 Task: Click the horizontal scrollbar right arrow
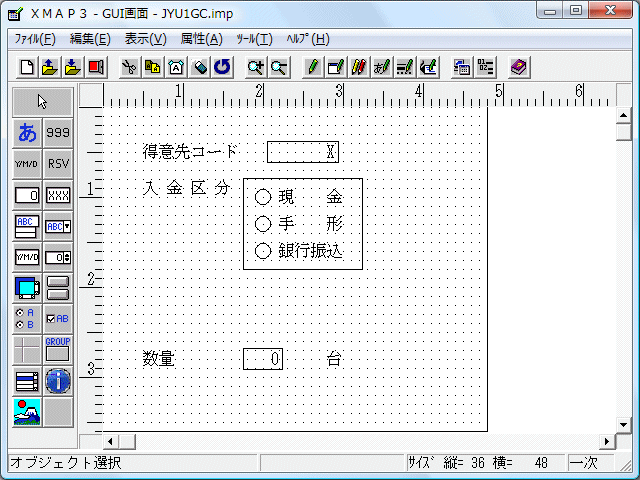point(607,441)
